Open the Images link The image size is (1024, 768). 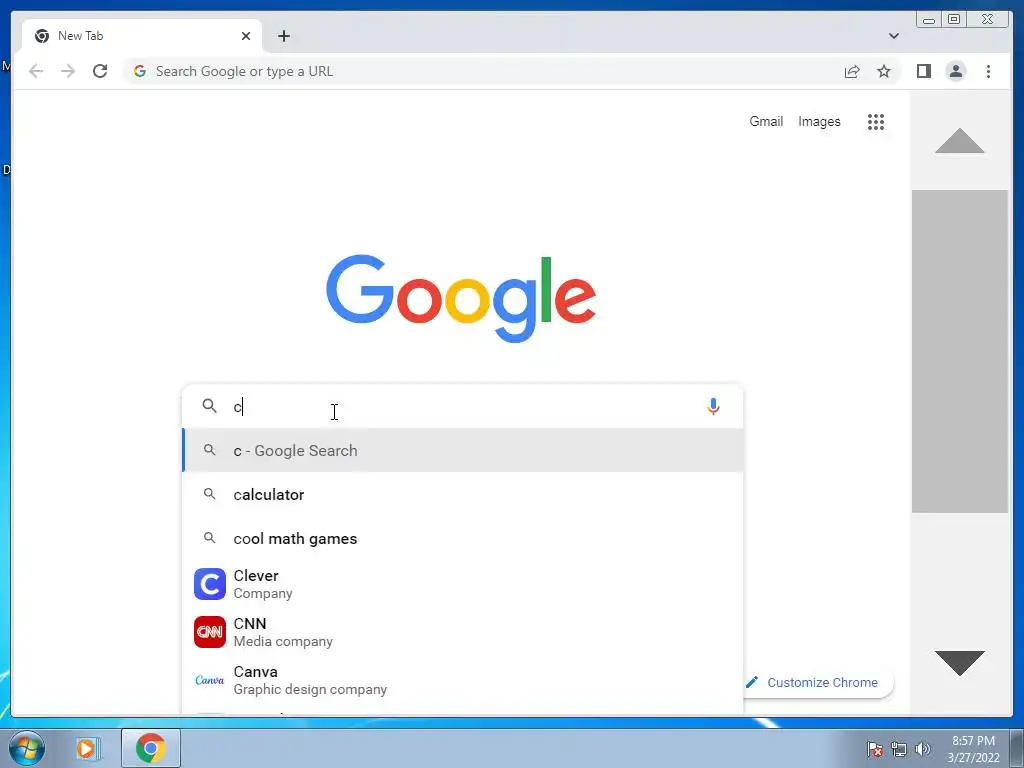819,121
